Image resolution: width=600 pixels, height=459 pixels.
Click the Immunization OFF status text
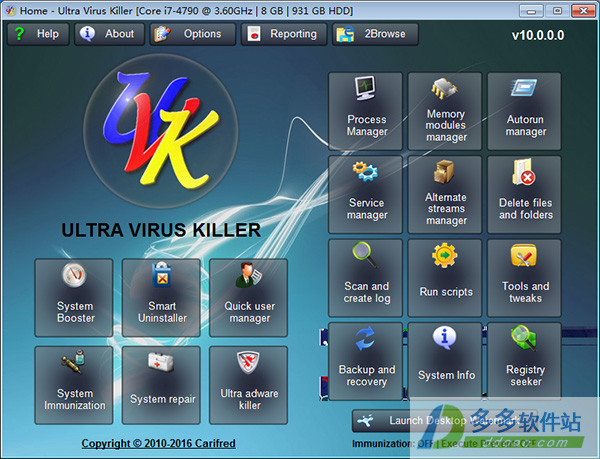coord(393,444)
